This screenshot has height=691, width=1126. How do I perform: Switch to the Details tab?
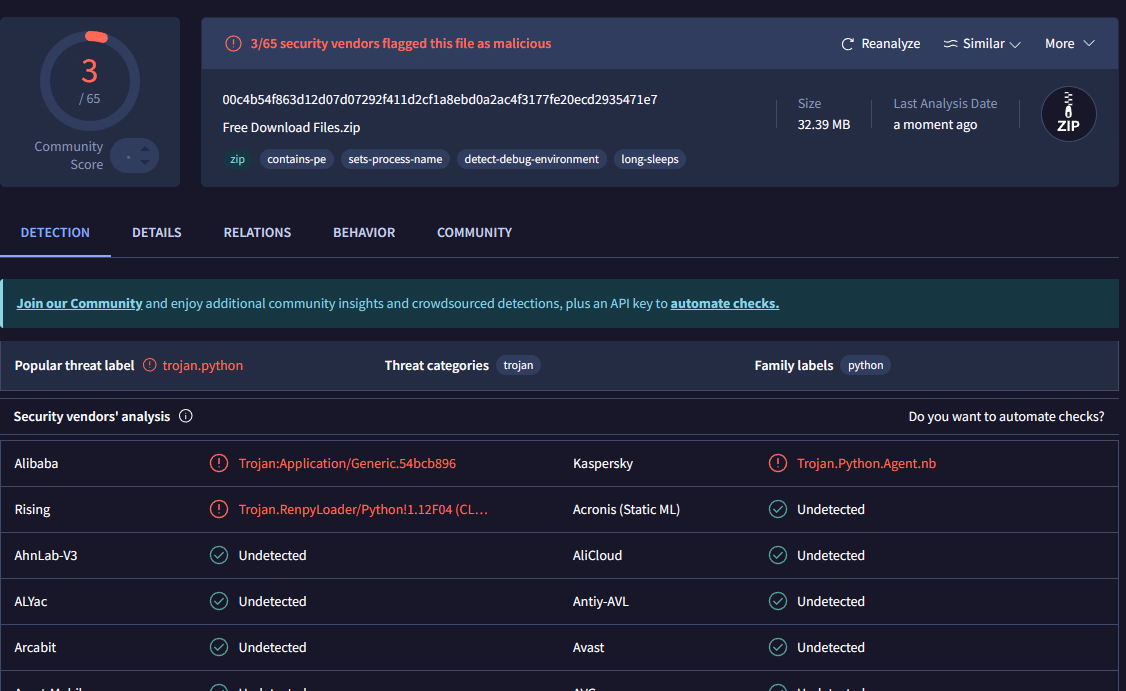(156, 232)
